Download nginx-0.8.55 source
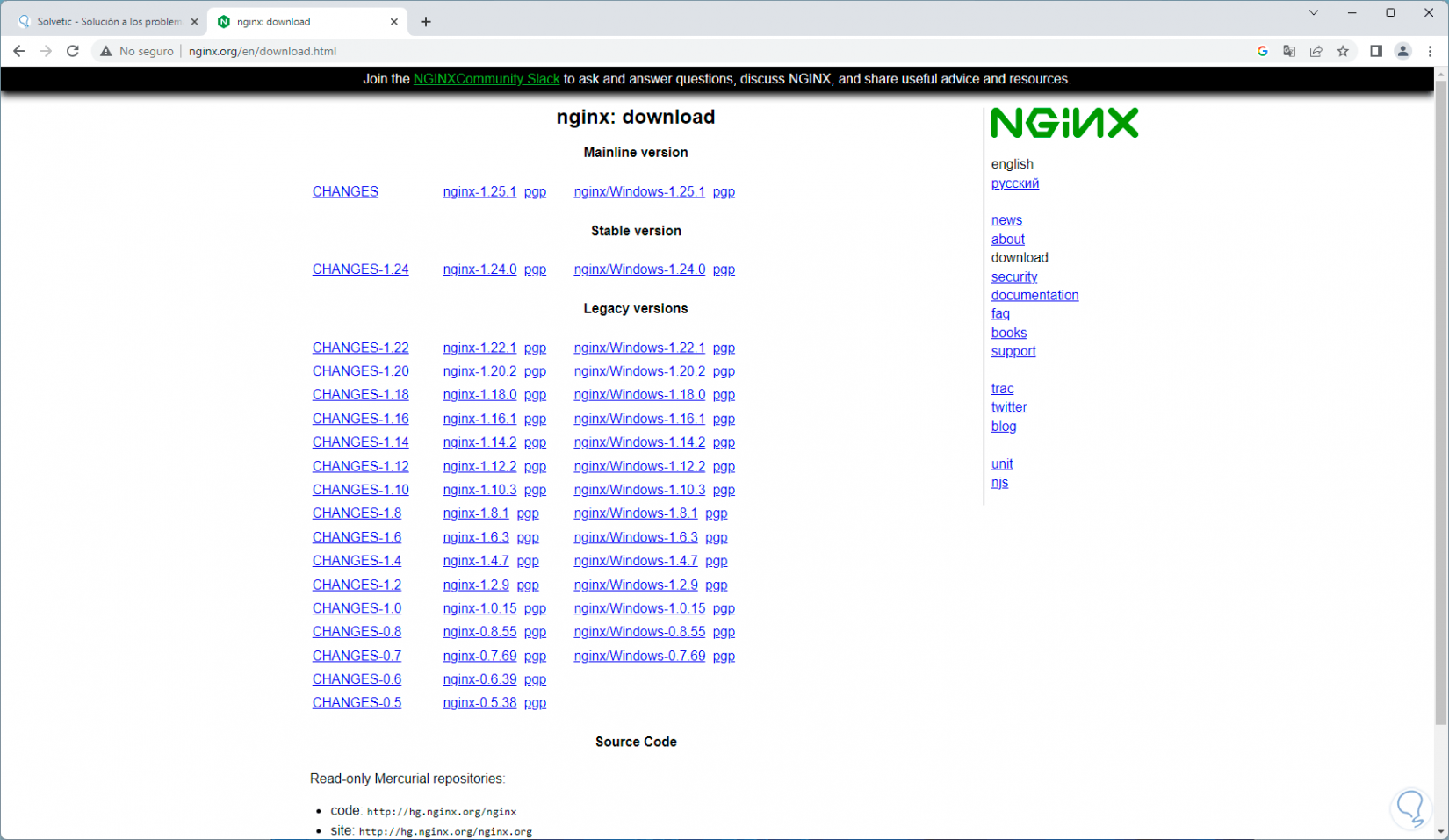 point(479,632)
